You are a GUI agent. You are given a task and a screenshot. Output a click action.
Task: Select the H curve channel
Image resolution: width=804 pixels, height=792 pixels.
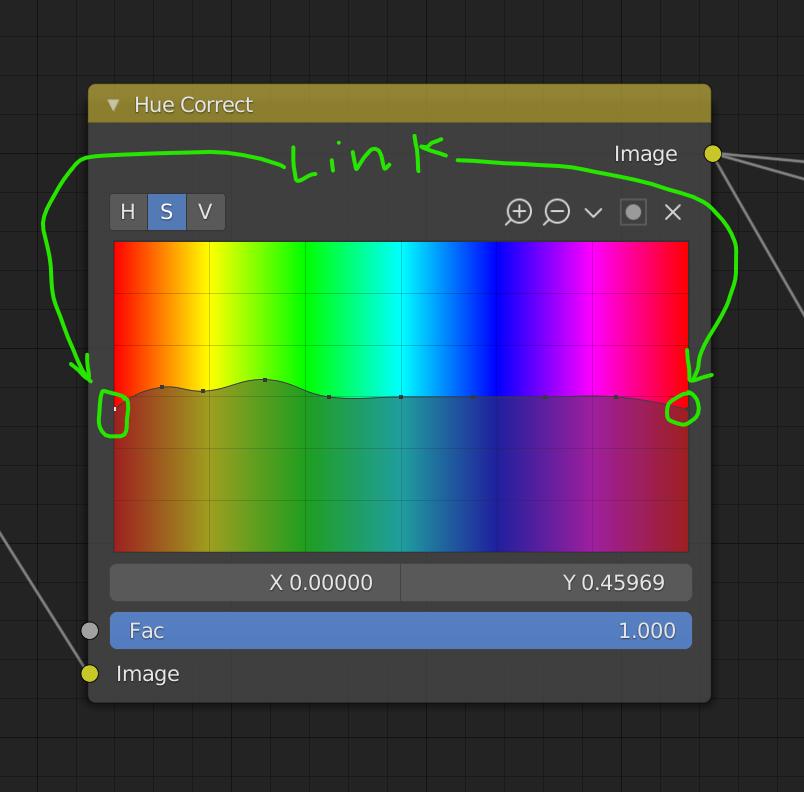tap(128, 212)
